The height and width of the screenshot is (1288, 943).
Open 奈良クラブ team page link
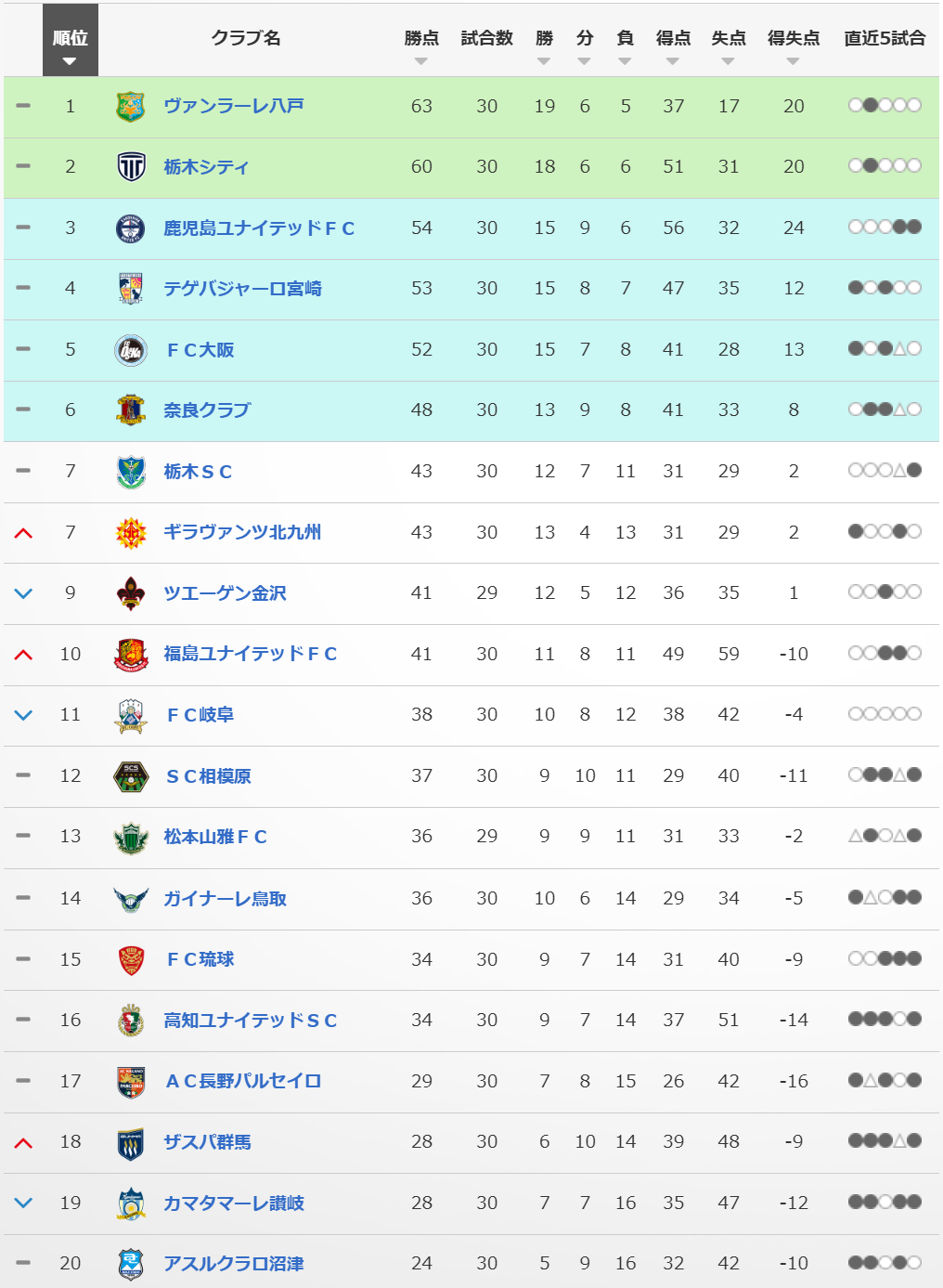coord(207,410)
